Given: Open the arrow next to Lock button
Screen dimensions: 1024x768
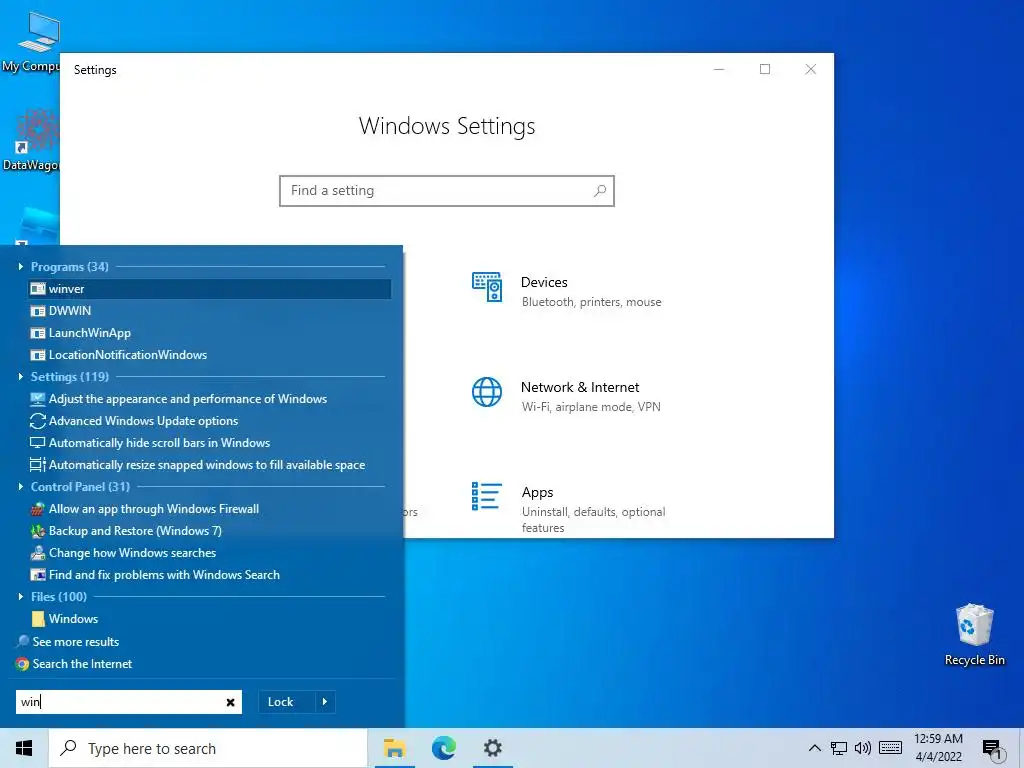Looking at the screenshot, I should coord(325,702).
